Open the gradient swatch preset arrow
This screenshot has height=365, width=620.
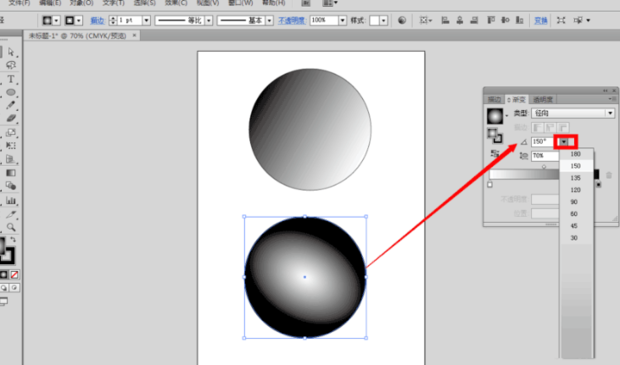click(507, 115)
